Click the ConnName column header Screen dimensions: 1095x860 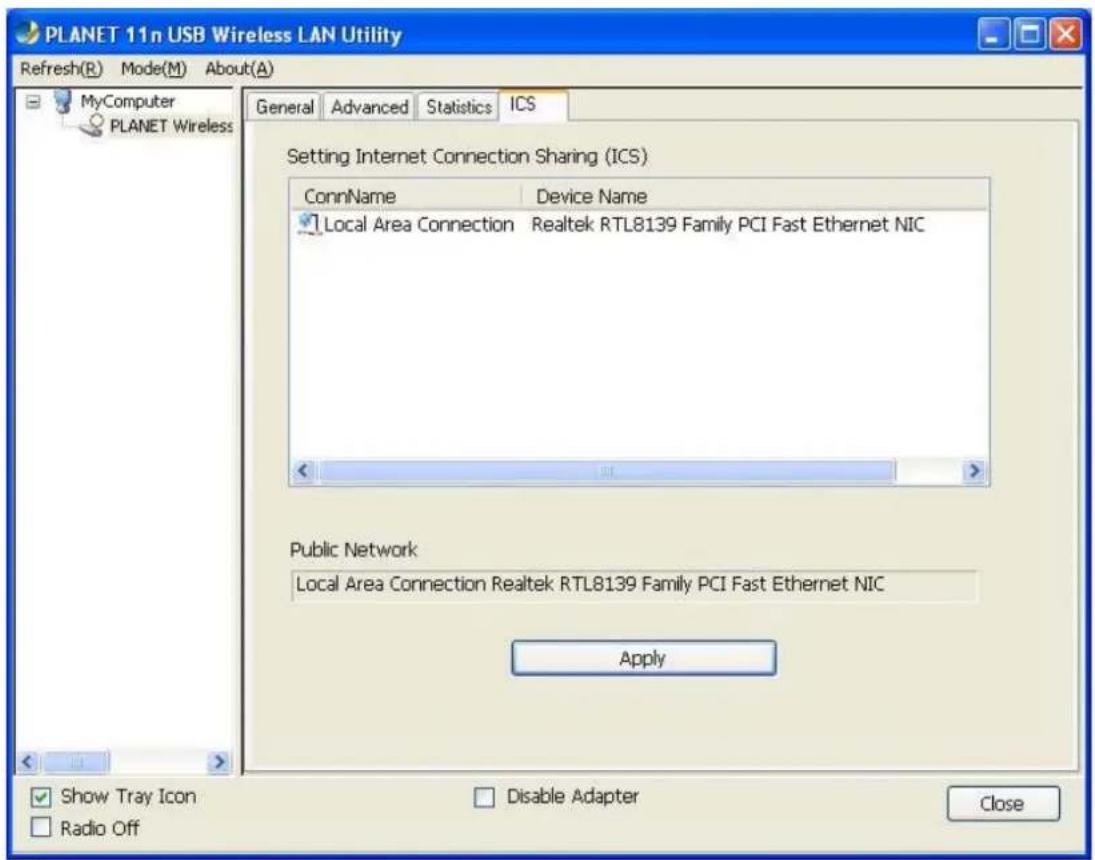coord(406,196)
